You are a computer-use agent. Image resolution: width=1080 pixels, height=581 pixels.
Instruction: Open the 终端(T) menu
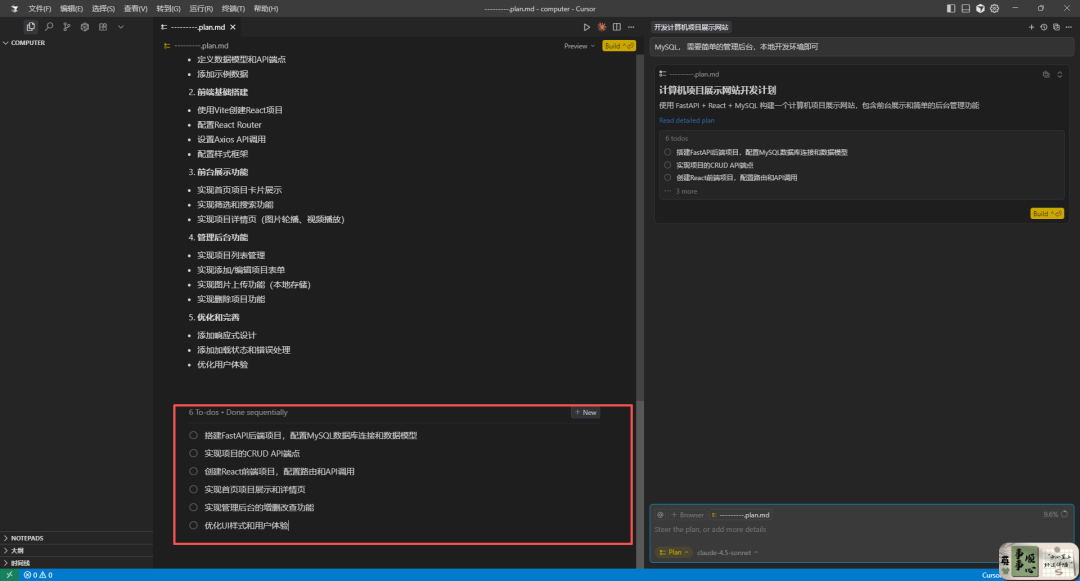tap(233, 8)
